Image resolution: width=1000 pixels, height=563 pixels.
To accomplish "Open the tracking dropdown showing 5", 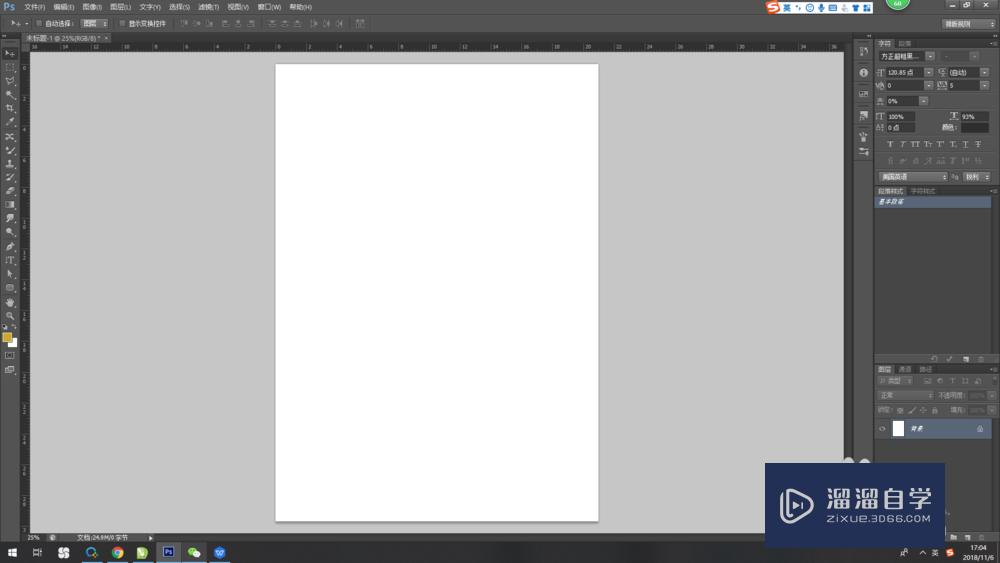I will click(x=985, y=85).
